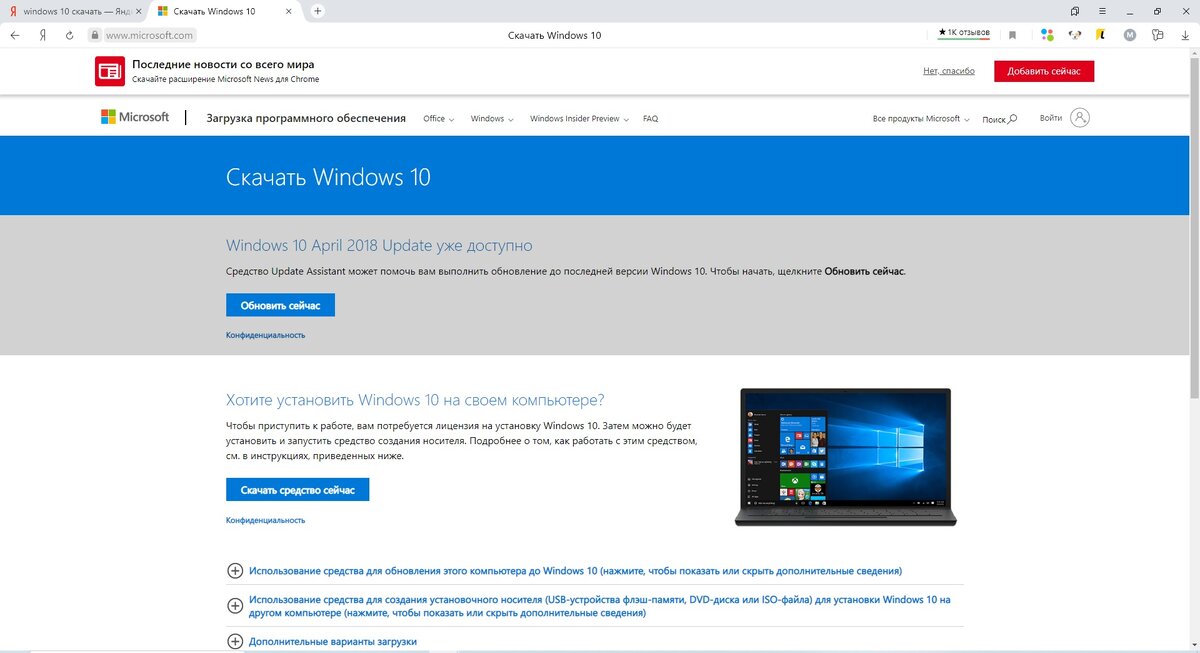The width and height of the screenshot is (1200, 653).
Task: Click the account avatar icon next to Войти
Action: (1080, 117)
